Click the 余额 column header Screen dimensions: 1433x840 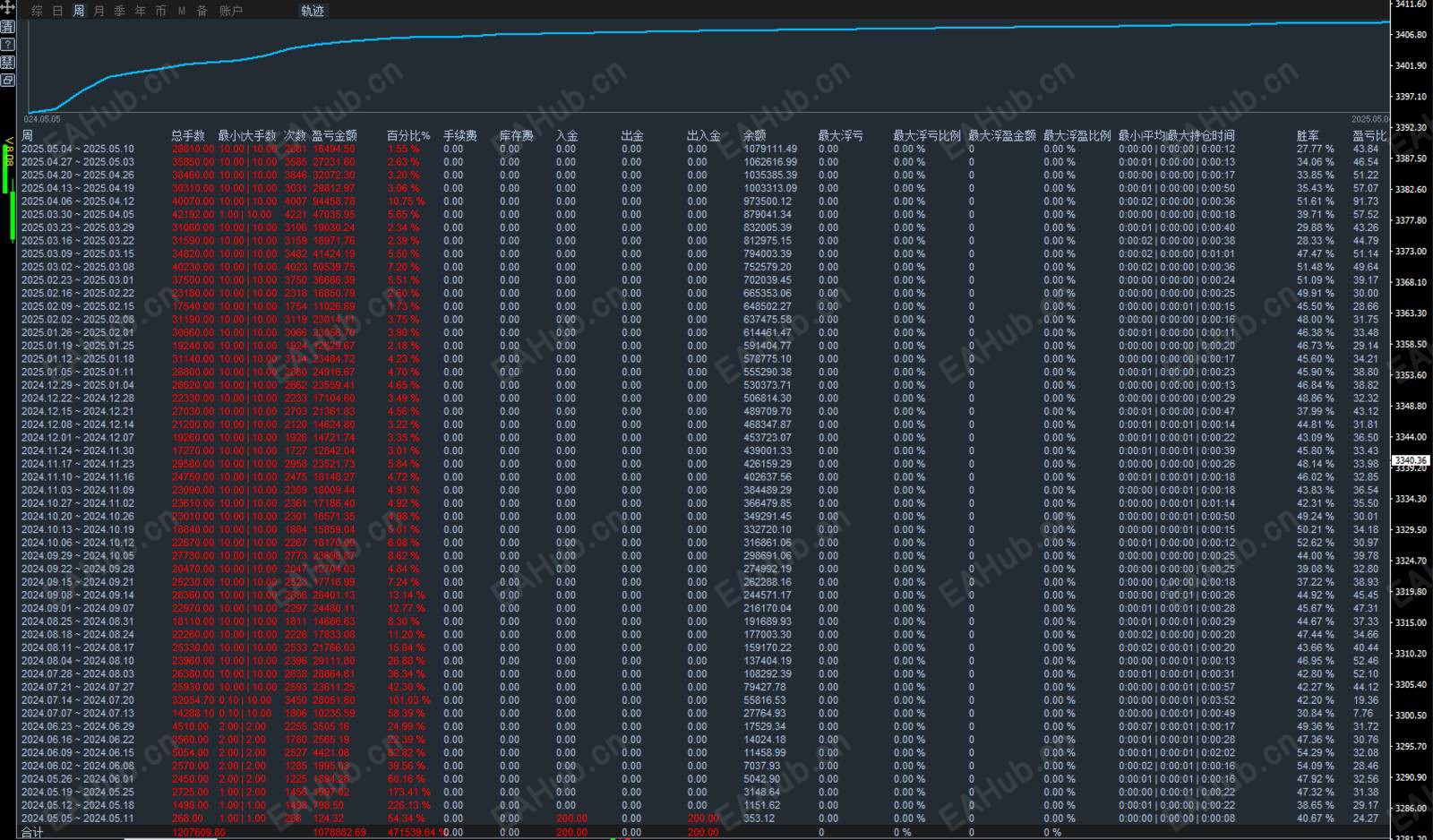coord(754,135)
